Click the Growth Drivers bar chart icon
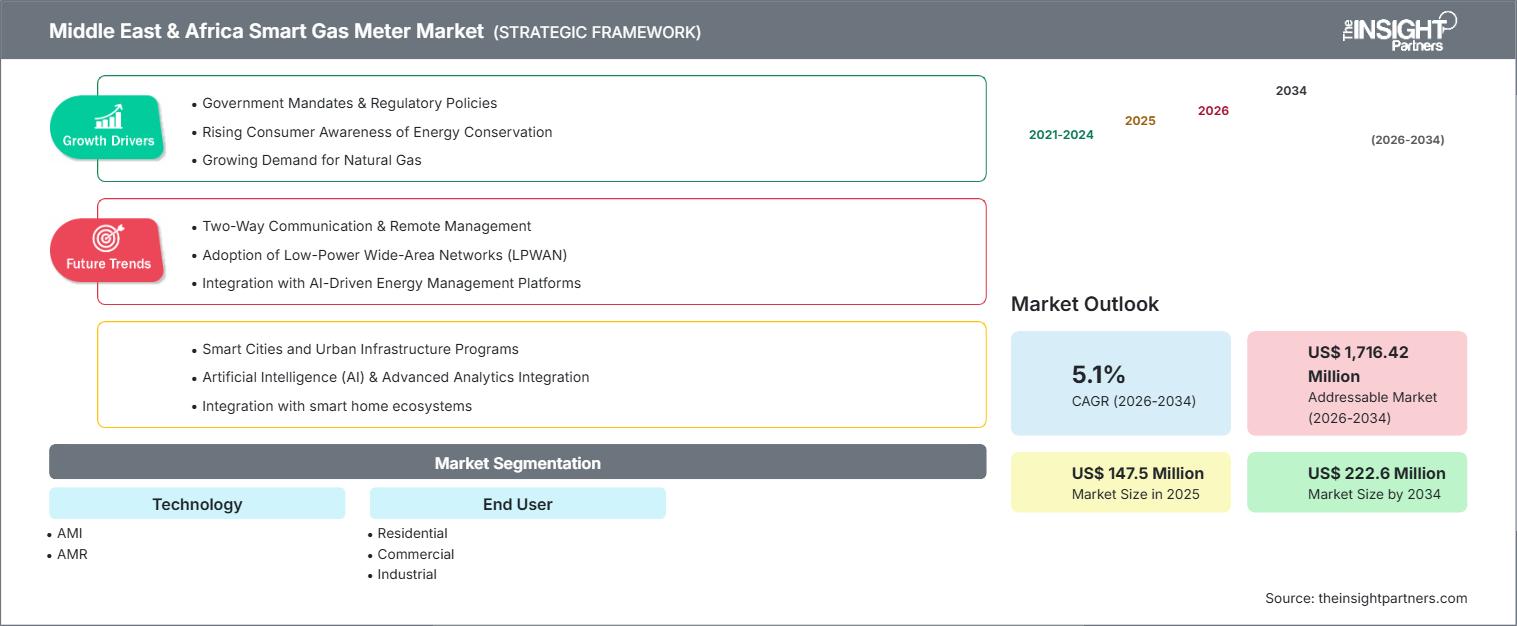This screenshot has width=1517, height=626. pyautogui.click(x=108, y=116)
